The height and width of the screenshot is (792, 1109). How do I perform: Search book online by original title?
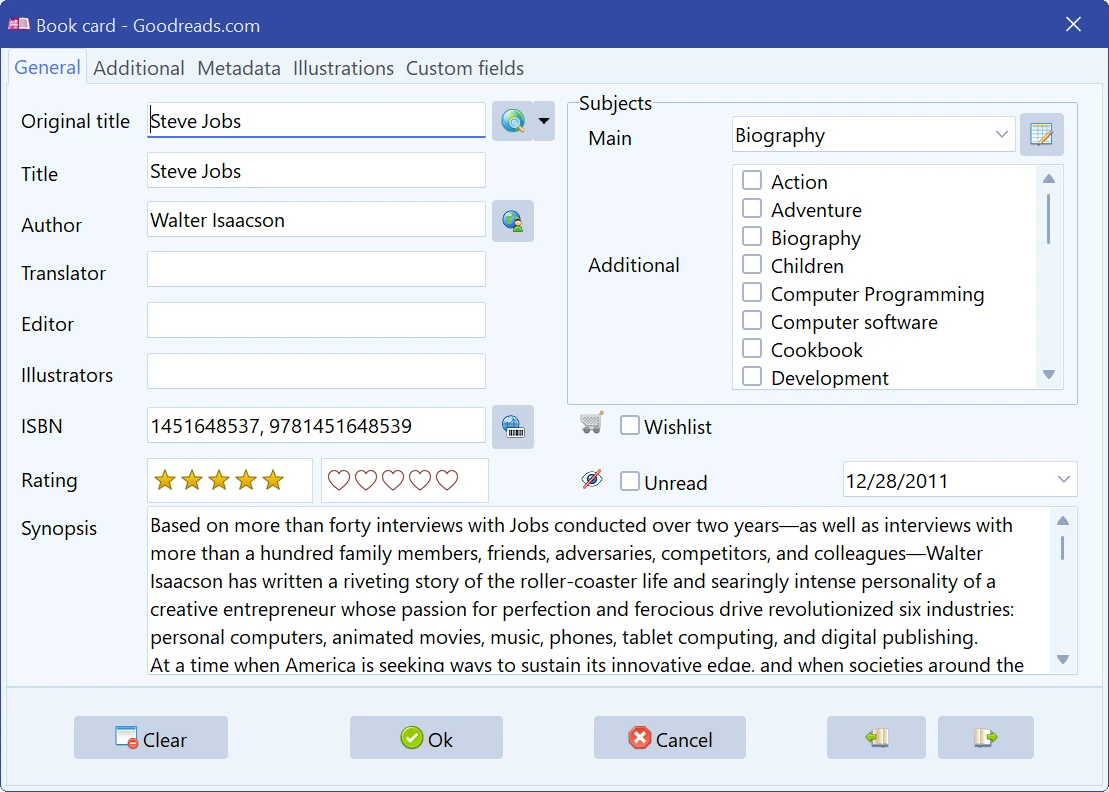click(512, 121)
